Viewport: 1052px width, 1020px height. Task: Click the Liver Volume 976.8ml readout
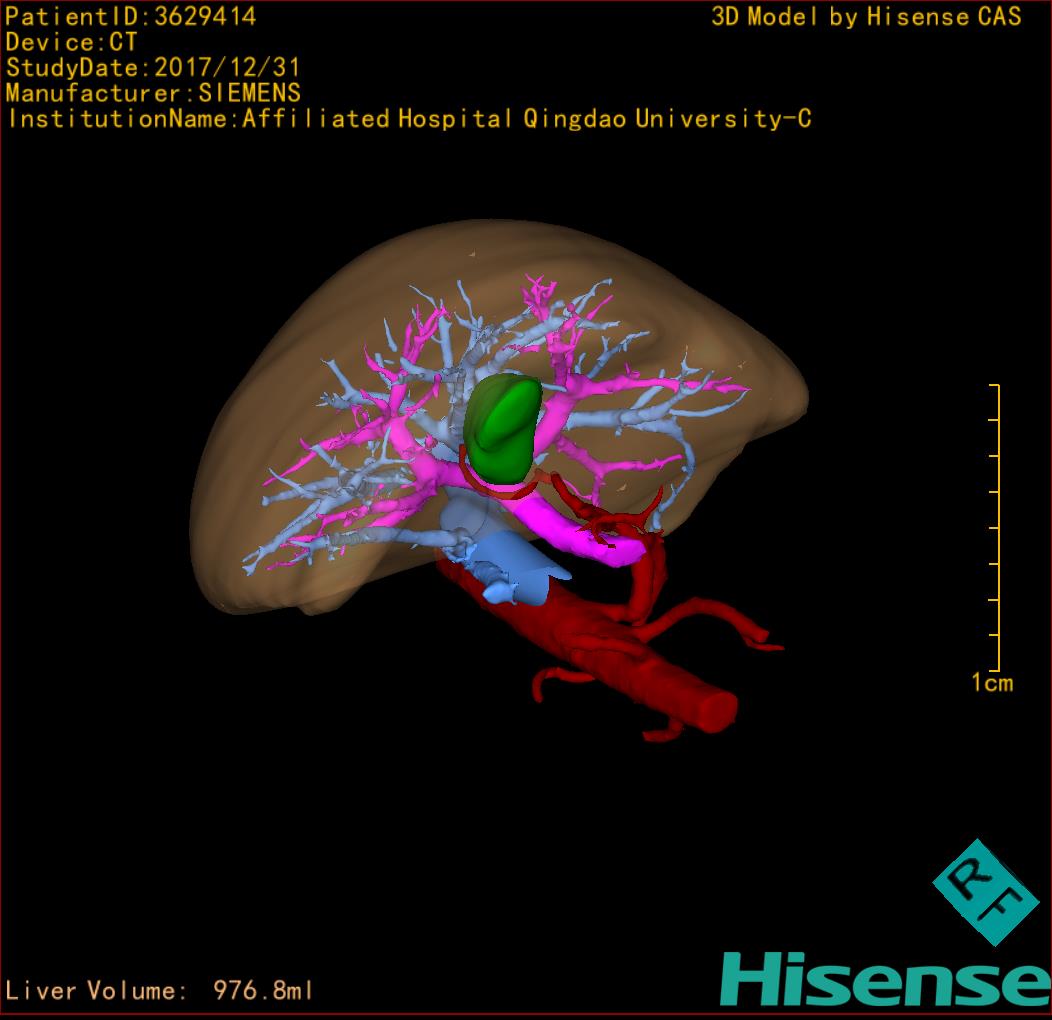[160, 991]
